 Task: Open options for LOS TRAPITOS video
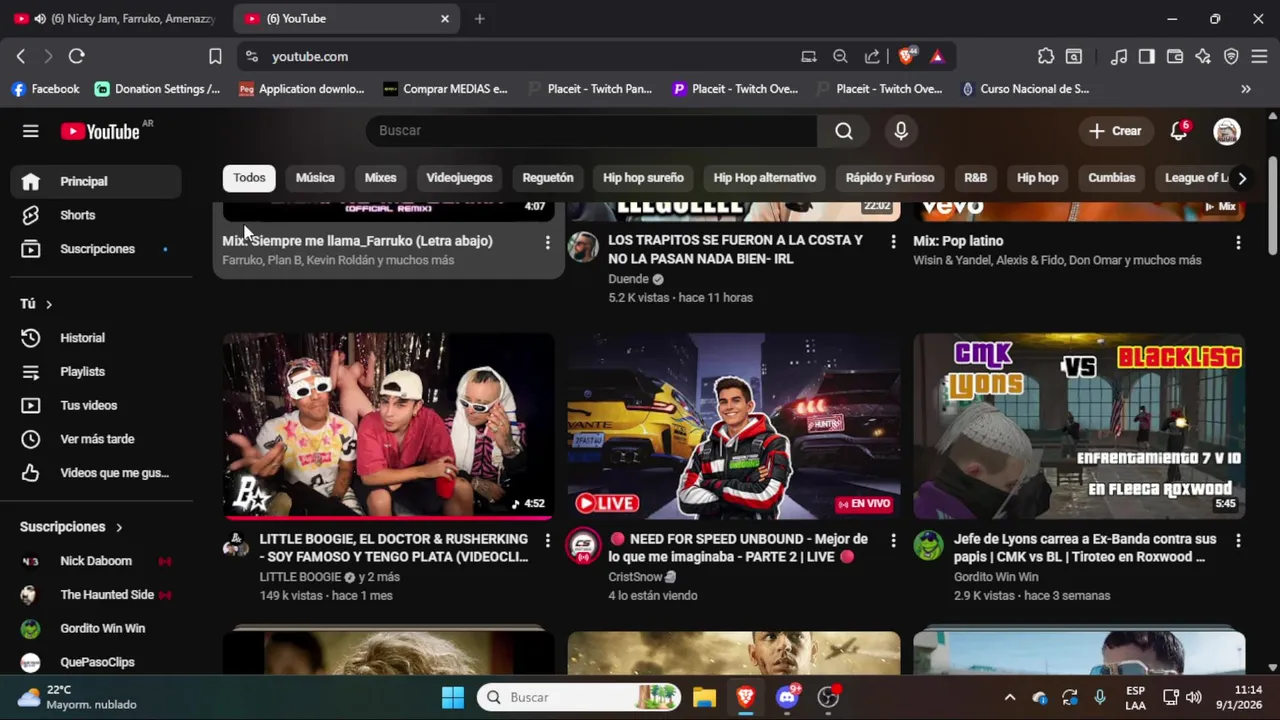click(x=893, y=242)
